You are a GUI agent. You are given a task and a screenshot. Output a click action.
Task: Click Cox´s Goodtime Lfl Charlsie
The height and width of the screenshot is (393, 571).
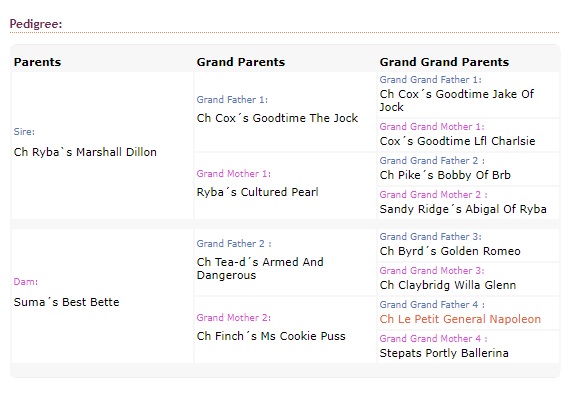(x=457, y=141)
